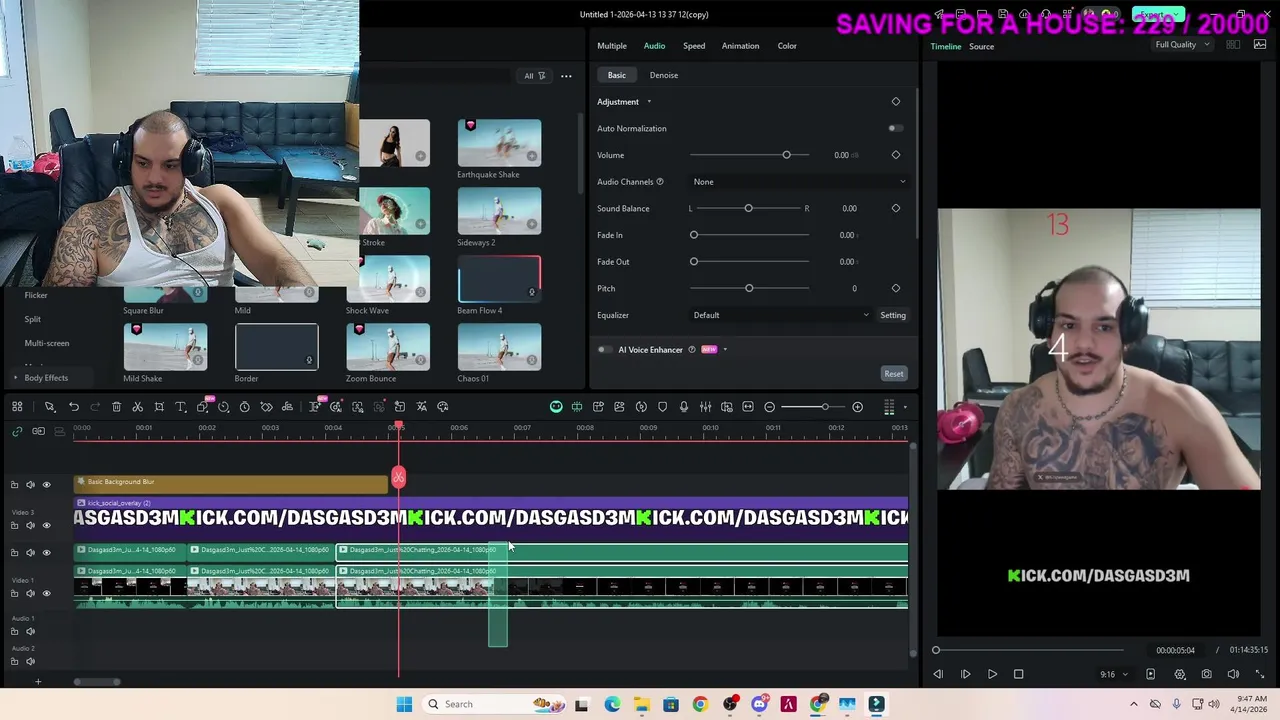The width and height of the screenshot is (1280, 720).
Task: Toggle Auto Normalization switch
Action: pos(895,128)
